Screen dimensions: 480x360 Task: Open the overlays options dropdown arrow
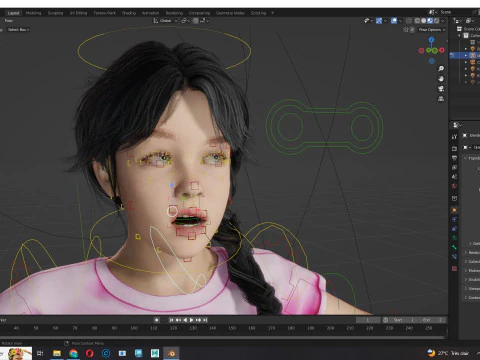pos(401,21)
